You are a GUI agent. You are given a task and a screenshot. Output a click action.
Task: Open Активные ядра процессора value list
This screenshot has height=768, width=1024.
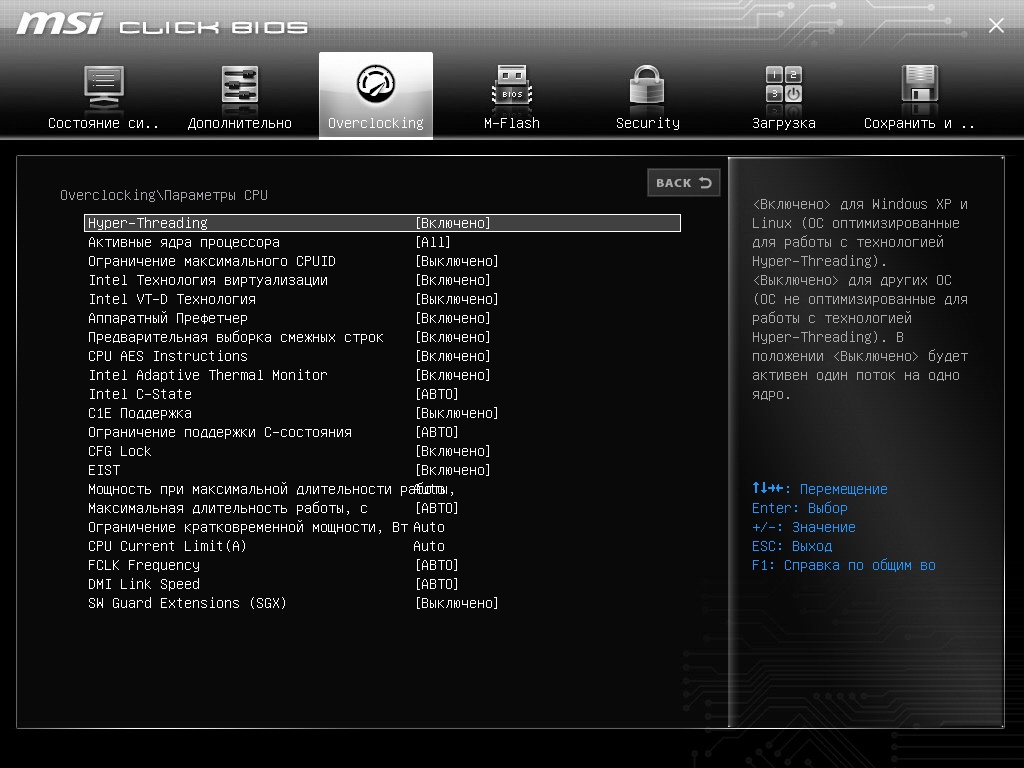tap(432, 242)
